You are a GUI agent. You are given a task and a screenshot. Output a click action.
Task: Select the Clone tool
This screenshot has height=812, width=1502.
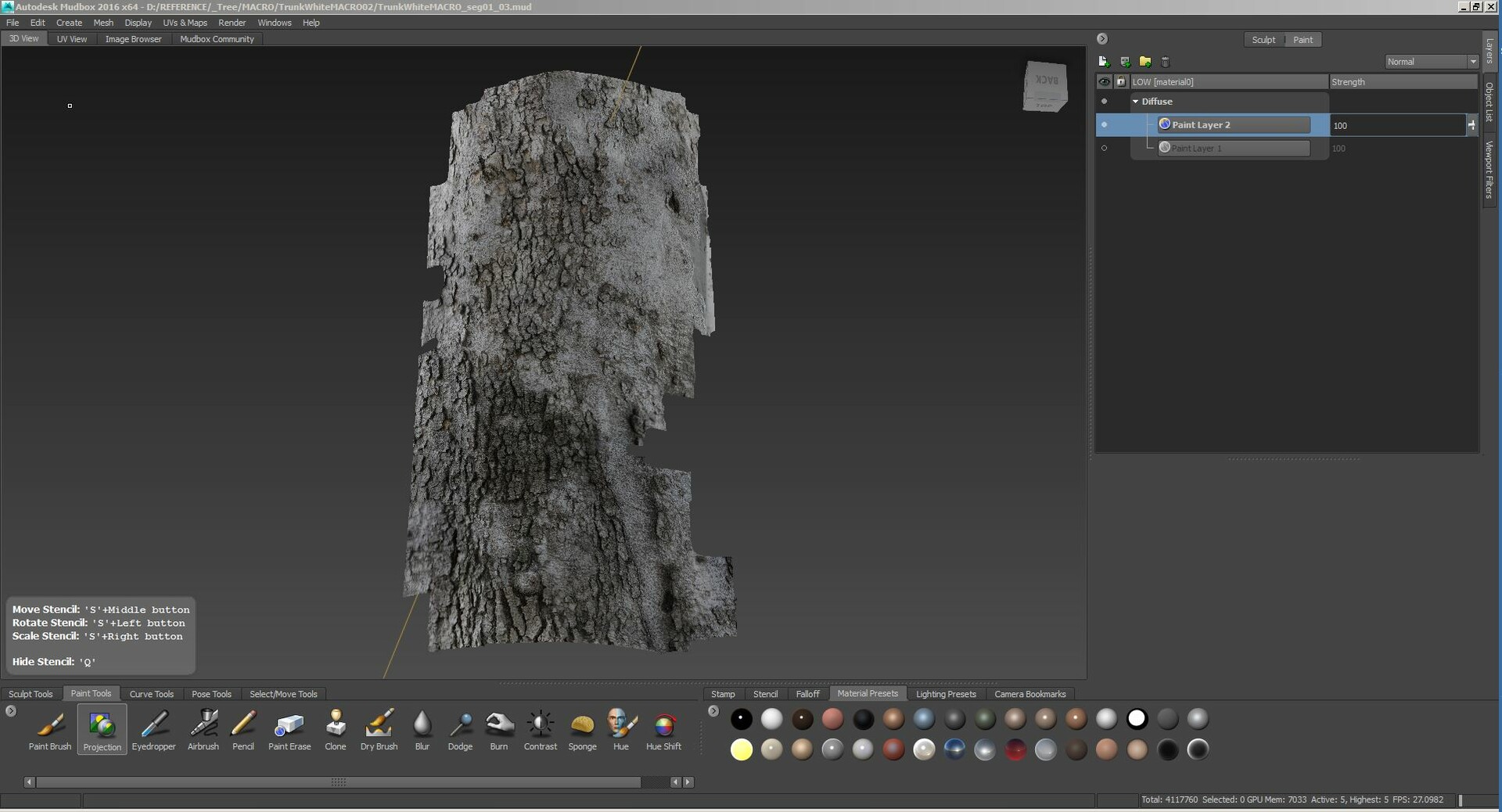(335, 729)
